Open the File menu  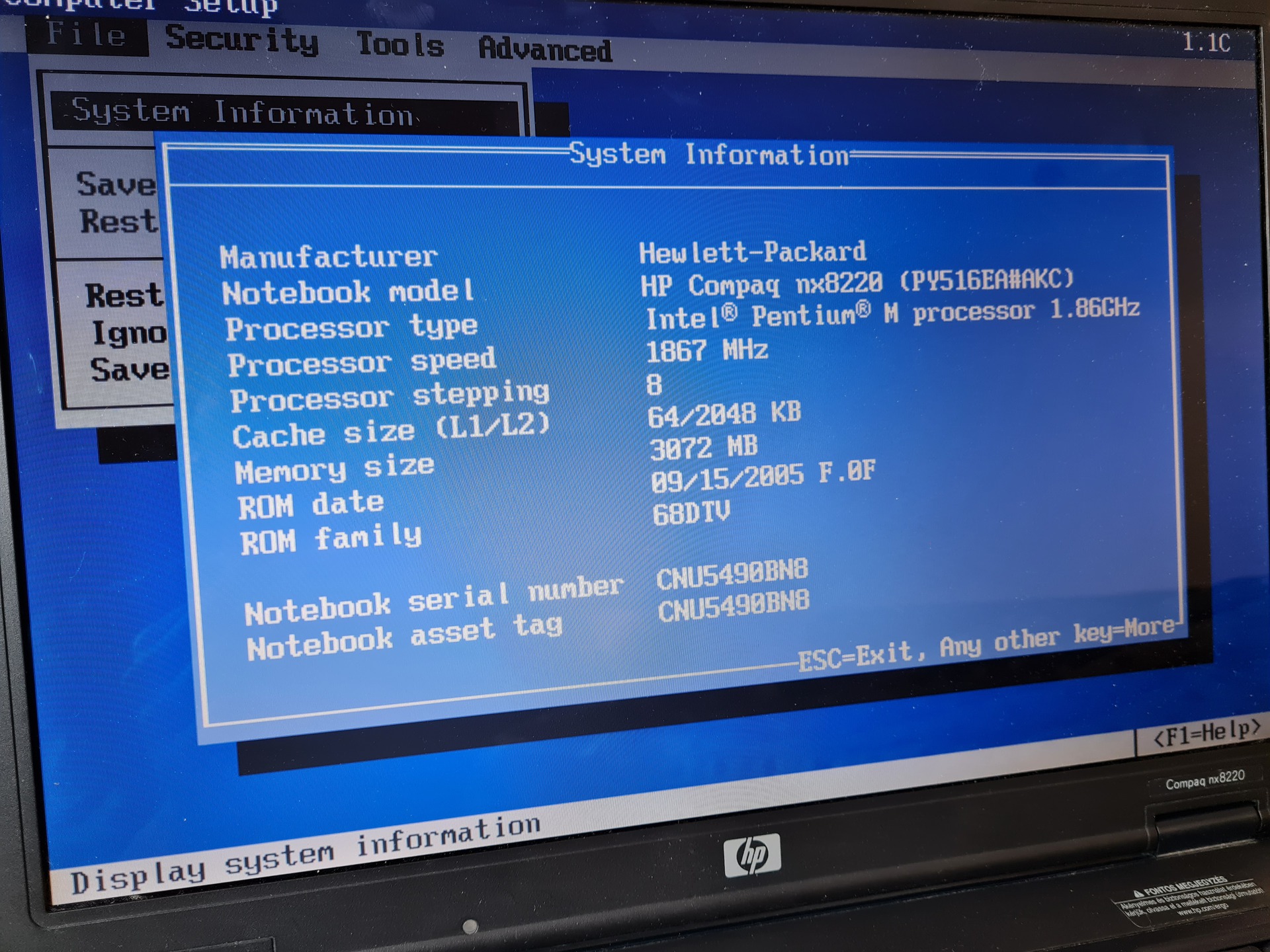click(x=87, y=34)
